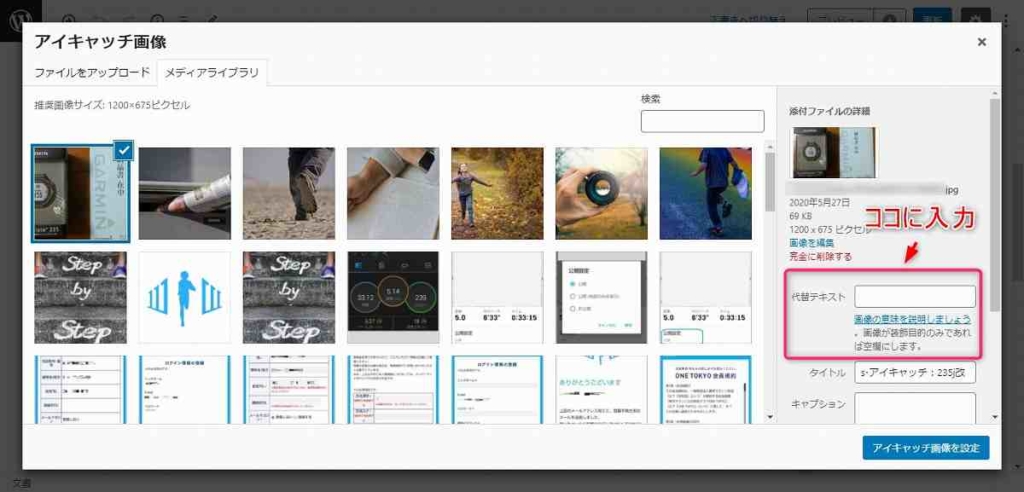Switch to the ファイルをアップロード tab
The image size is (1024, 492).
[91, 73]
